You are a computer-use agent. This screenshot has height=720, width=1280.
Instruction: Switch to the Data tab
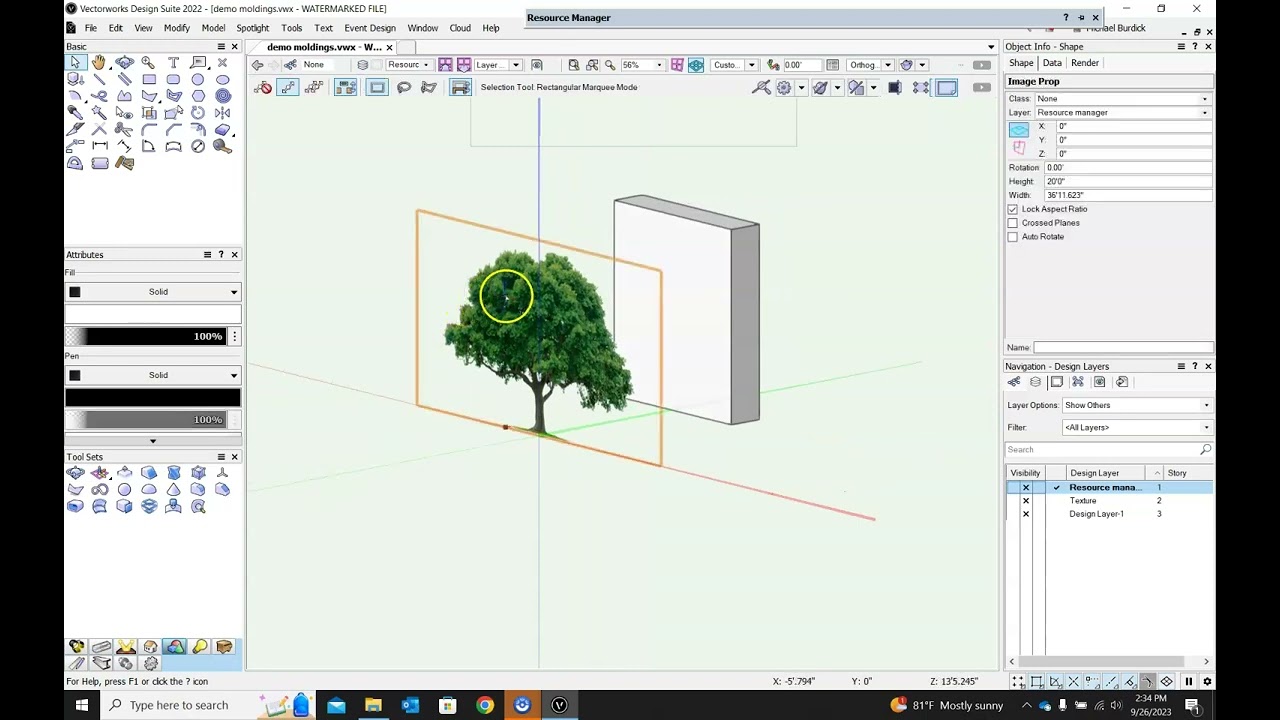(x=1052, y=63)
